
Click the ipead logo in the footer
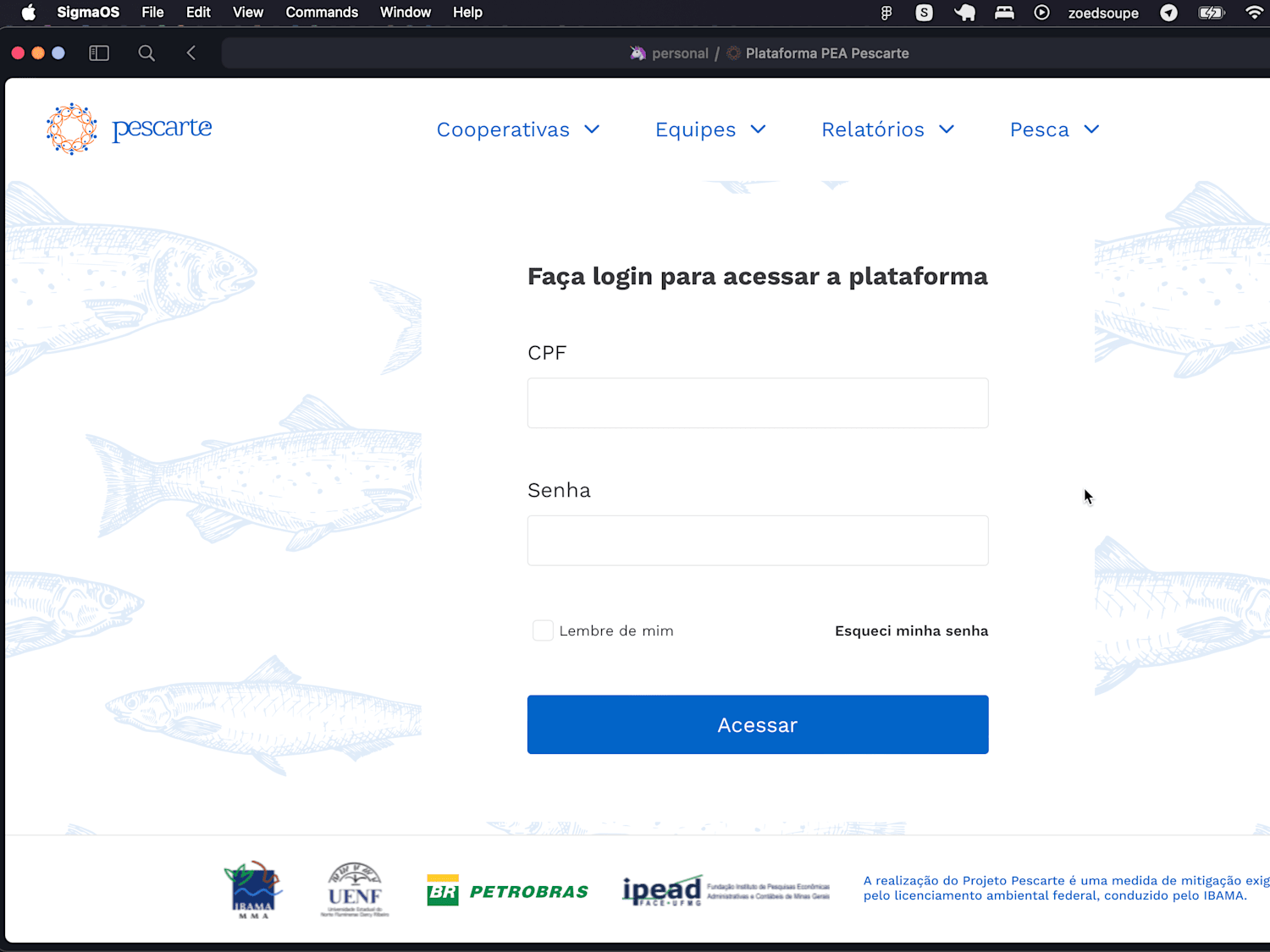pyautogui.click(x=726, y=890)
